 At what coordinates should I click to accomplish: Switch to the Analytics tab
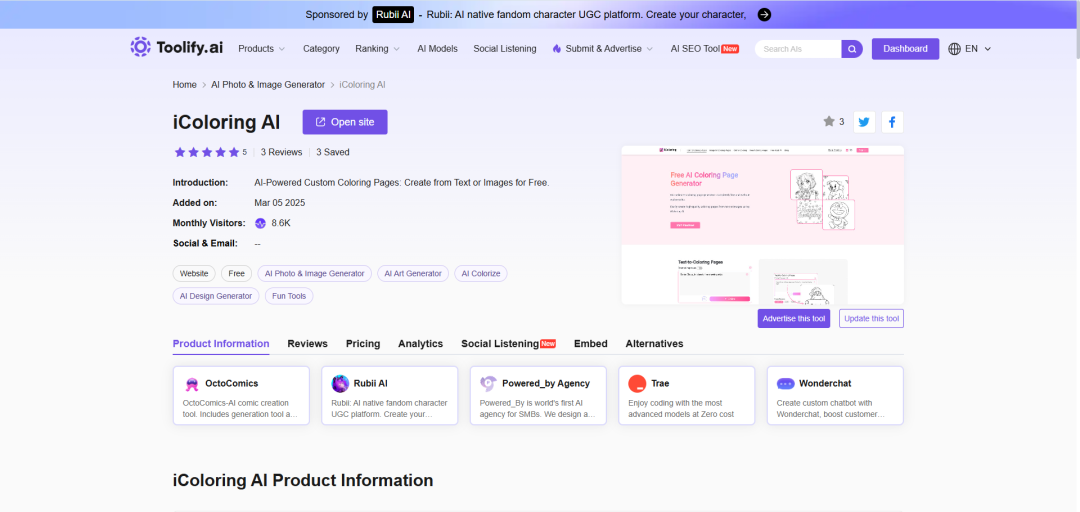(420, 344)
